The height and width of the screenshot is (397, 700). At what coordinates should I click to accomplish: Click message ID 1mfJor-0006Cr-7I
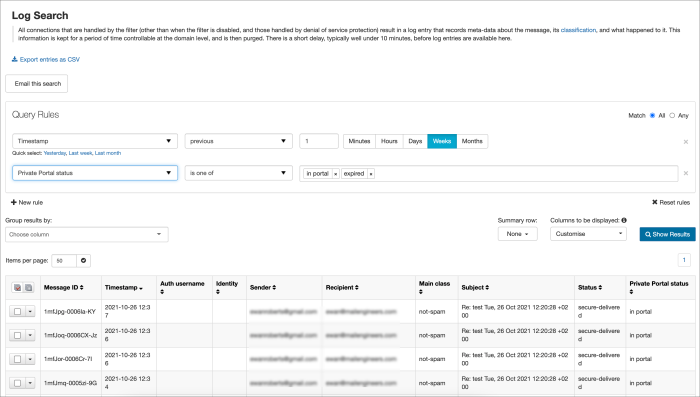pyautogui.click(x=68, y=359)
